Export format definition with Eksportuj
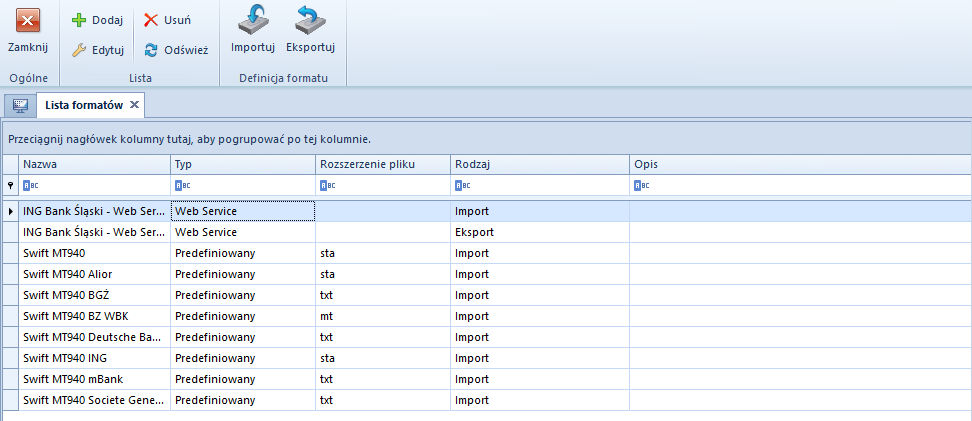The image size is (972, 421). point(311,30)
